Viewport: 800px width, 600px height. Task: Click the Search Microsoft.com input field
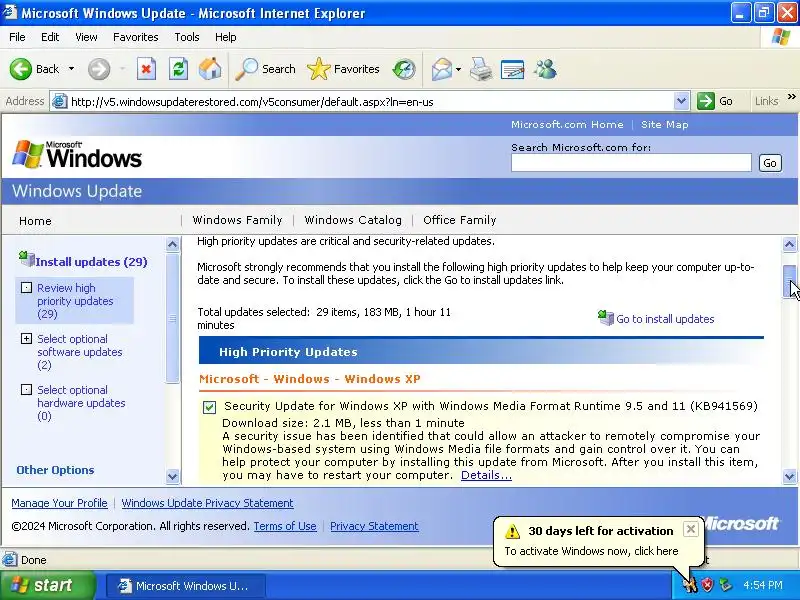[x=631, y=163]
